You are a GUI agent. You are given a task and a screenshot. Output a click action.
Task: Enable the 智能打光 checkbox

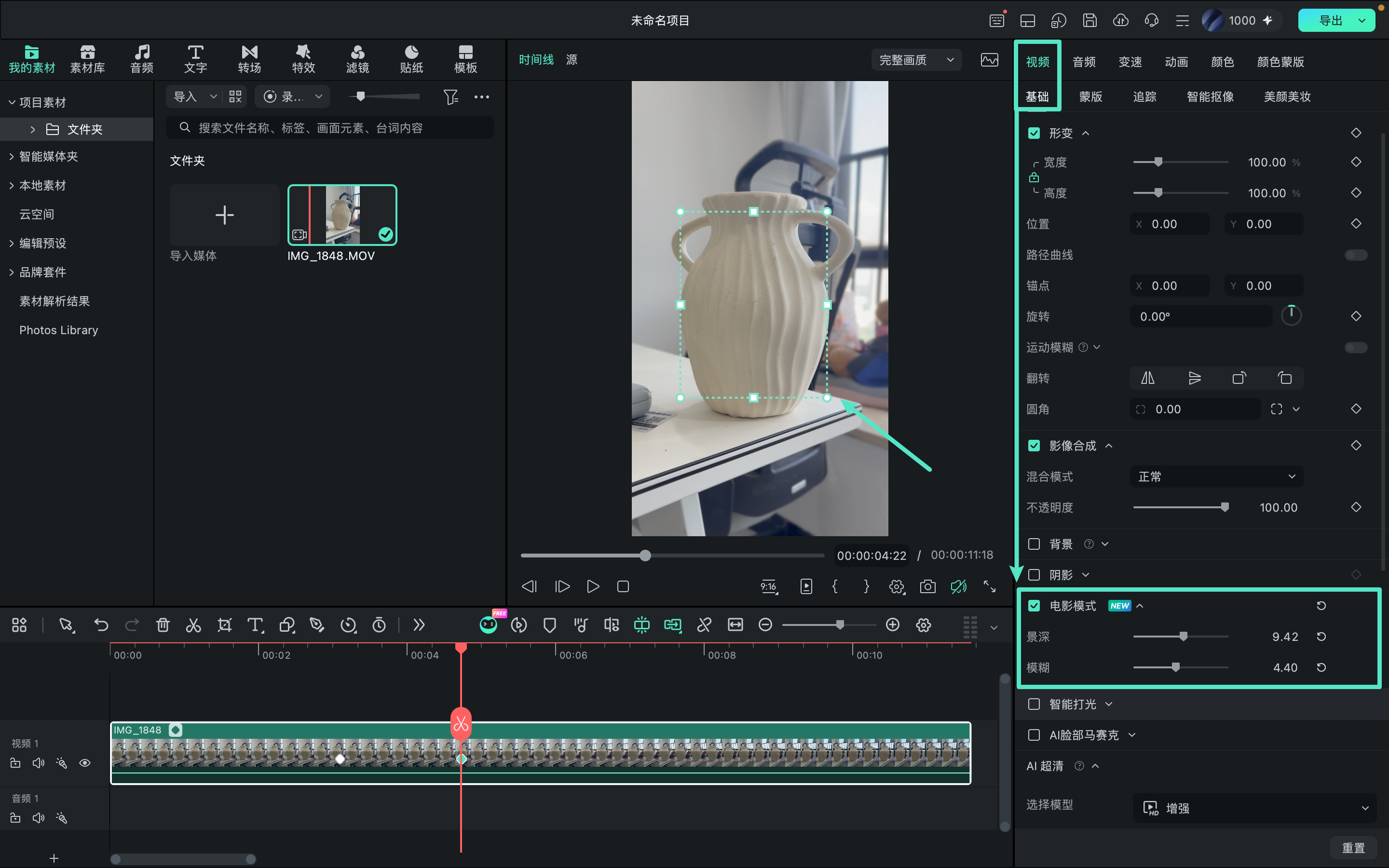(1034, 705)
